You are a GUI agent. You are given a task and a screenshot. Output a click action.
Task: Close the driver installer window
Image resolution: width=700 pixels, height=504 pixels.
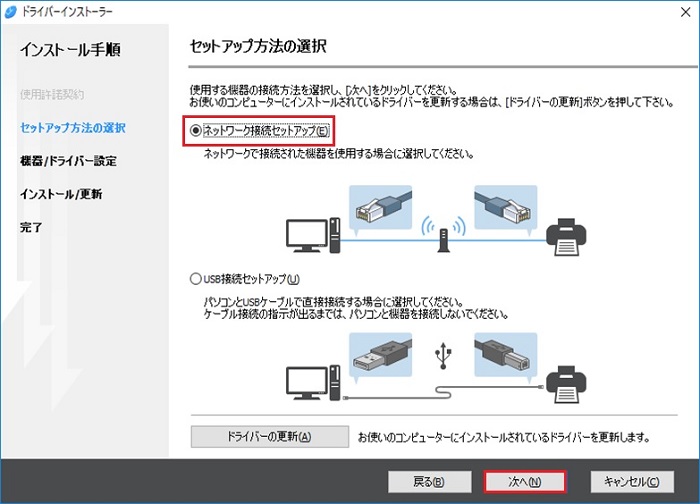pos(685,12)
